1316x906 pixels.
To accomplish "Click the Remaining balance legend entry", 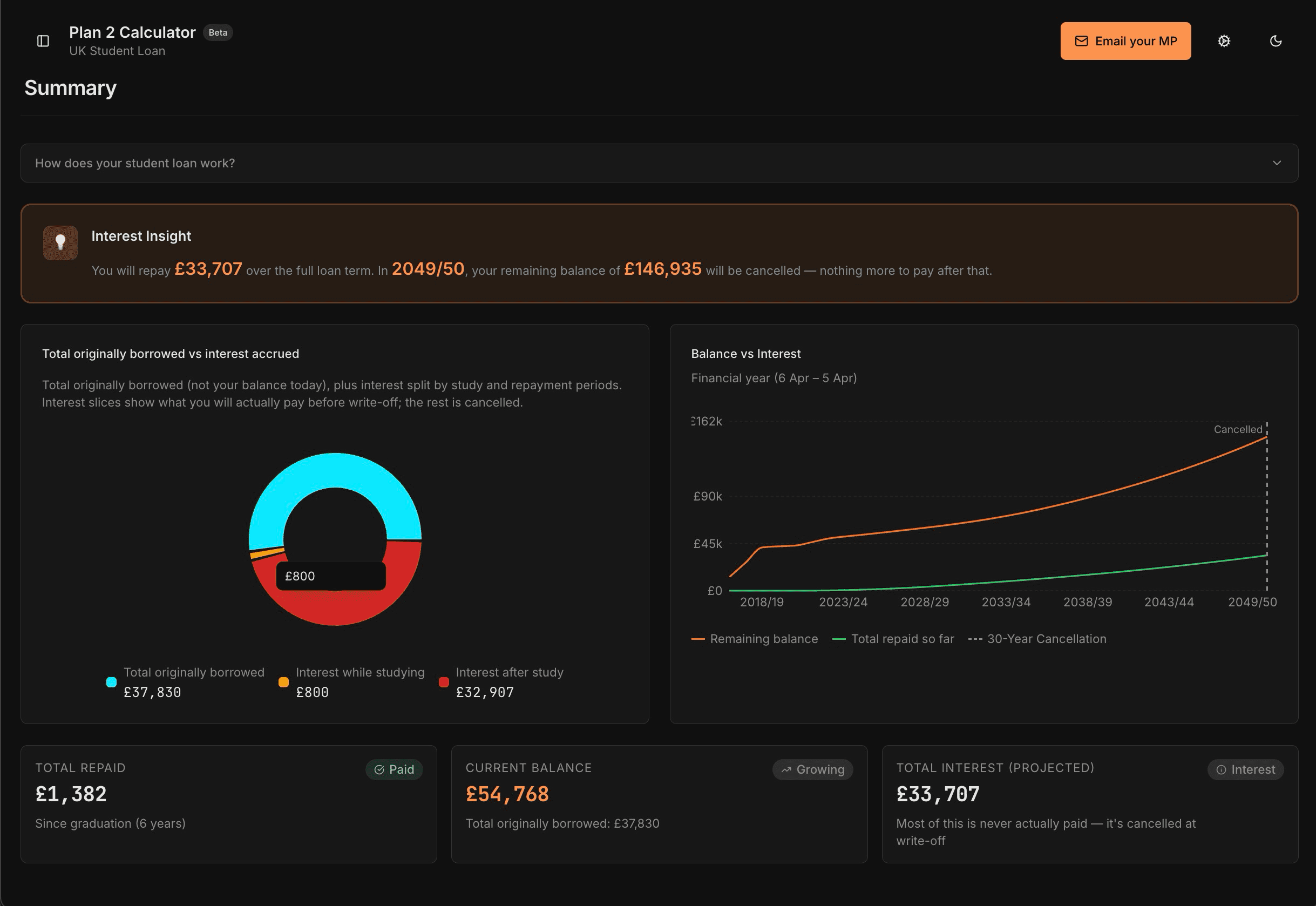I will (x=754, y=639).
